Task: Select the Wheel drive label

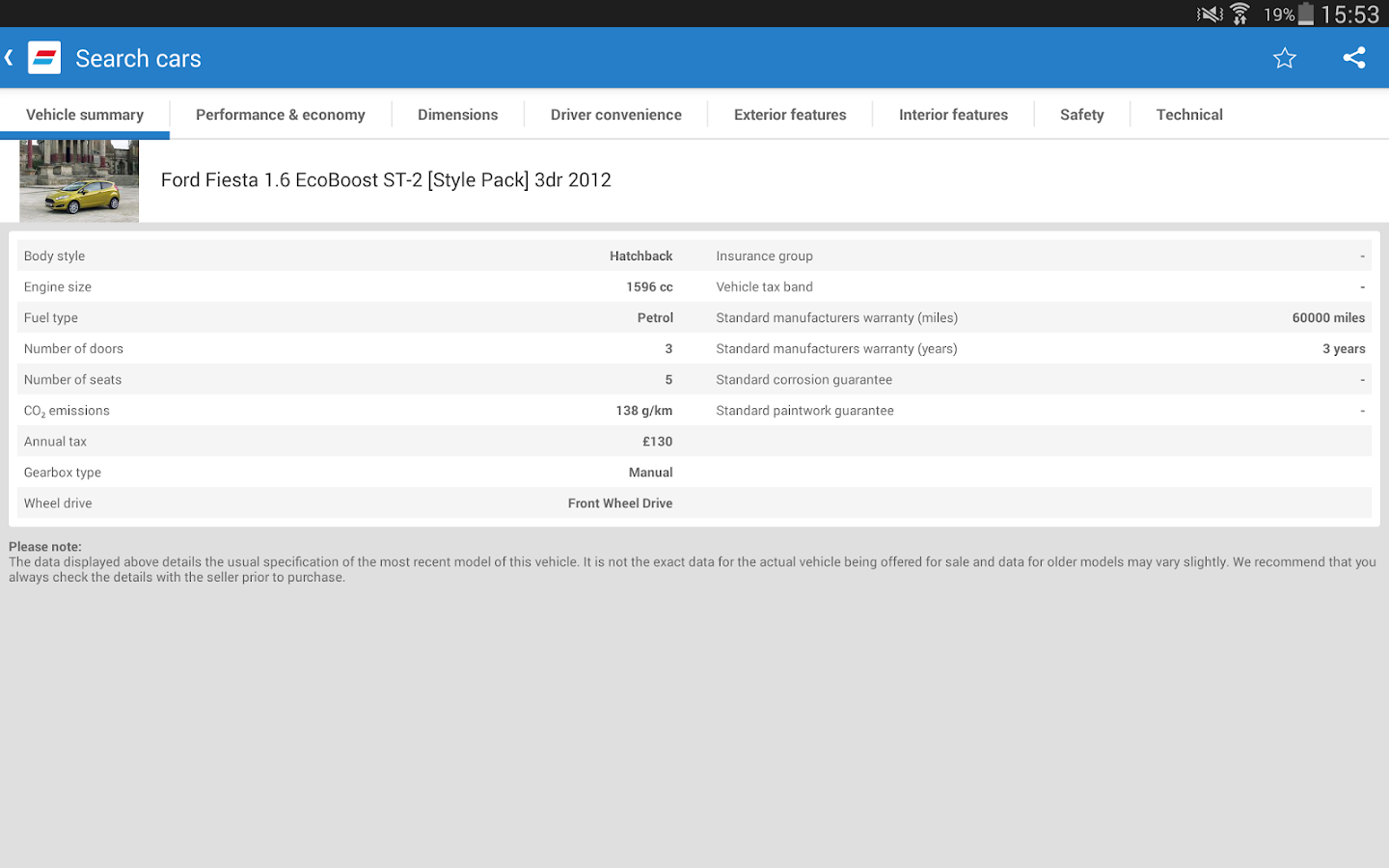Action: pyautogui.click(x=58, y=502)
